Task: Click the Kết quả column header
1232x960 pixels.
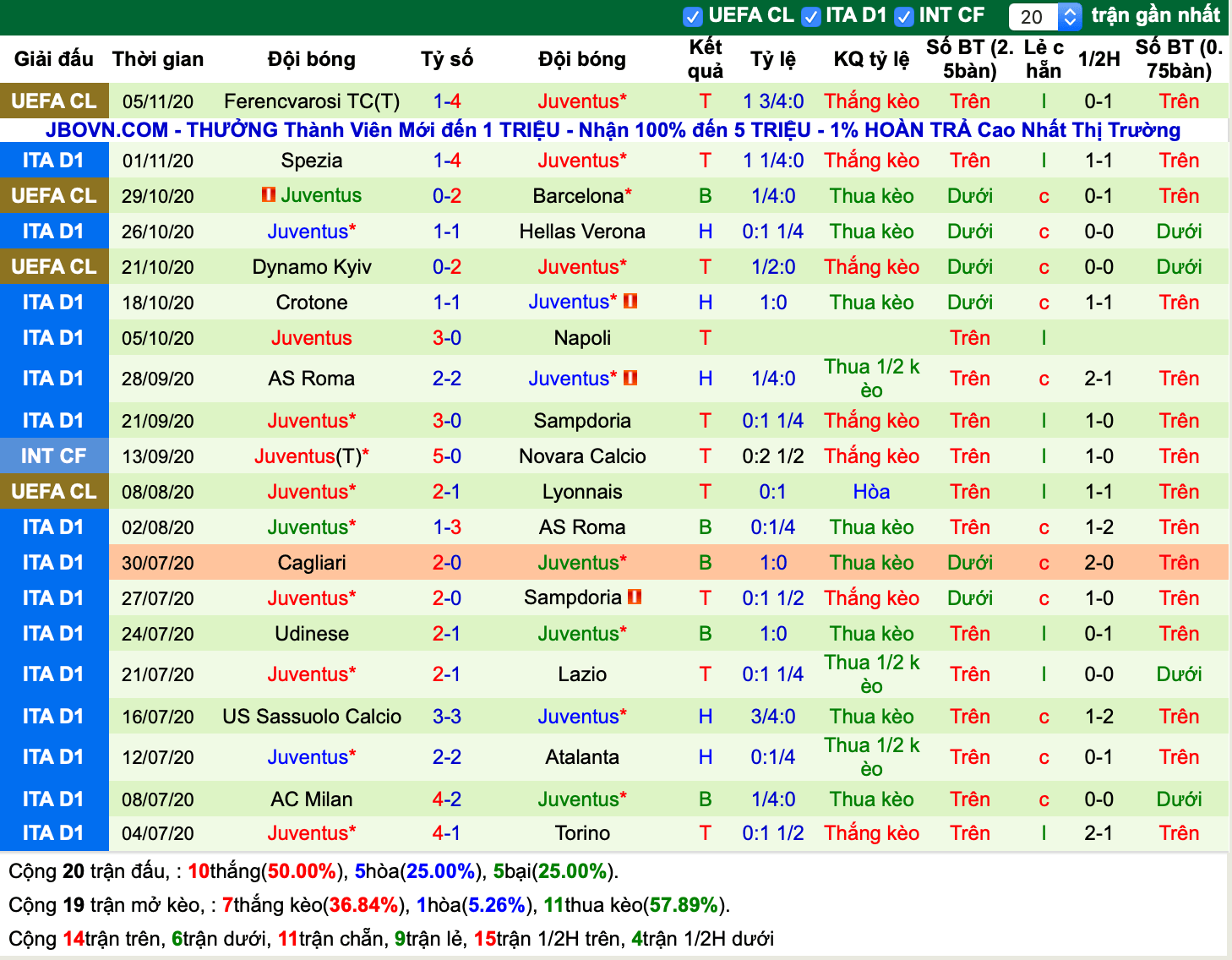Action: [705, 59]
